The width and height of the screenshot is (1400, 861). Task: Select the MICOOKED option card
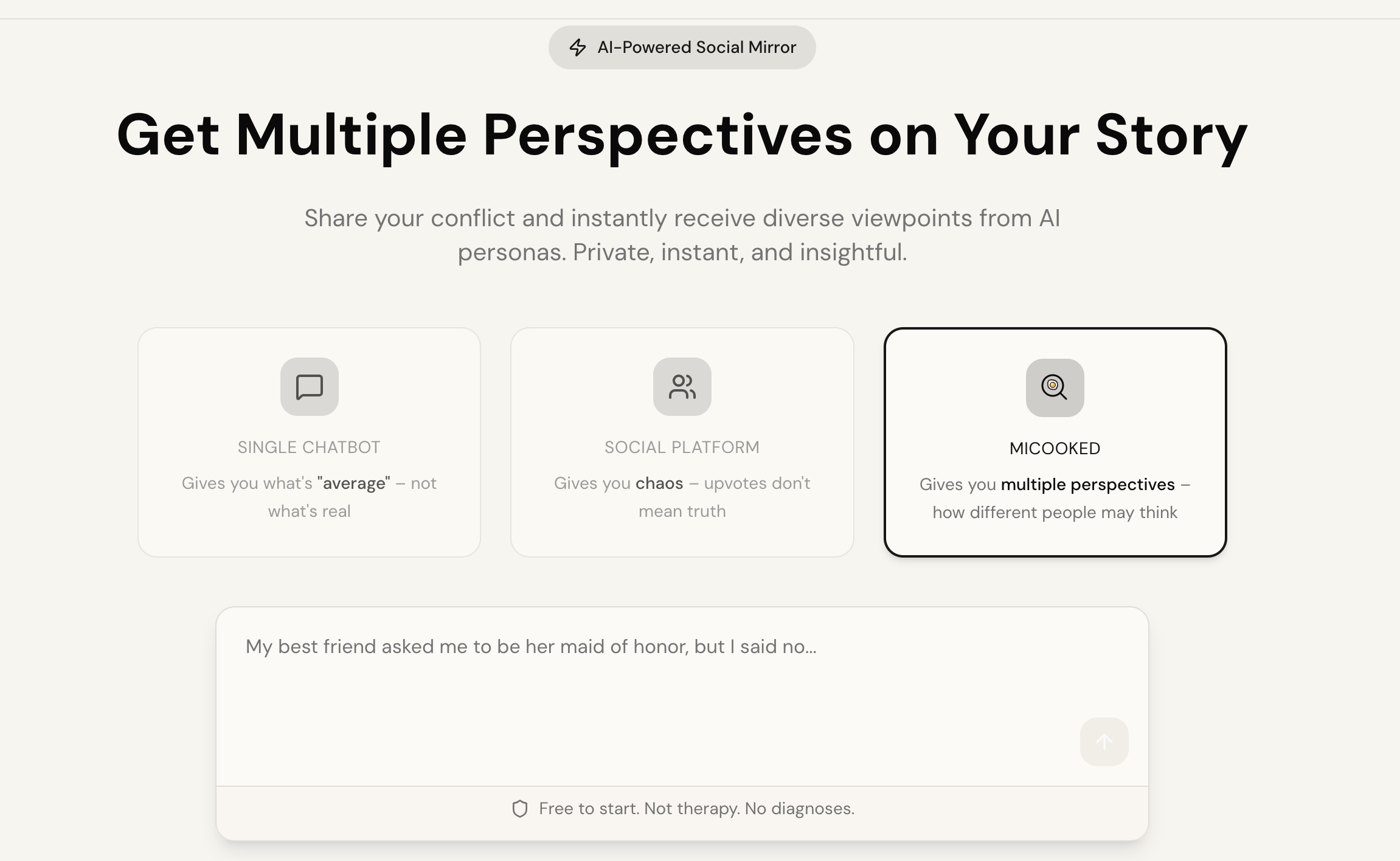pos(1055,442)
